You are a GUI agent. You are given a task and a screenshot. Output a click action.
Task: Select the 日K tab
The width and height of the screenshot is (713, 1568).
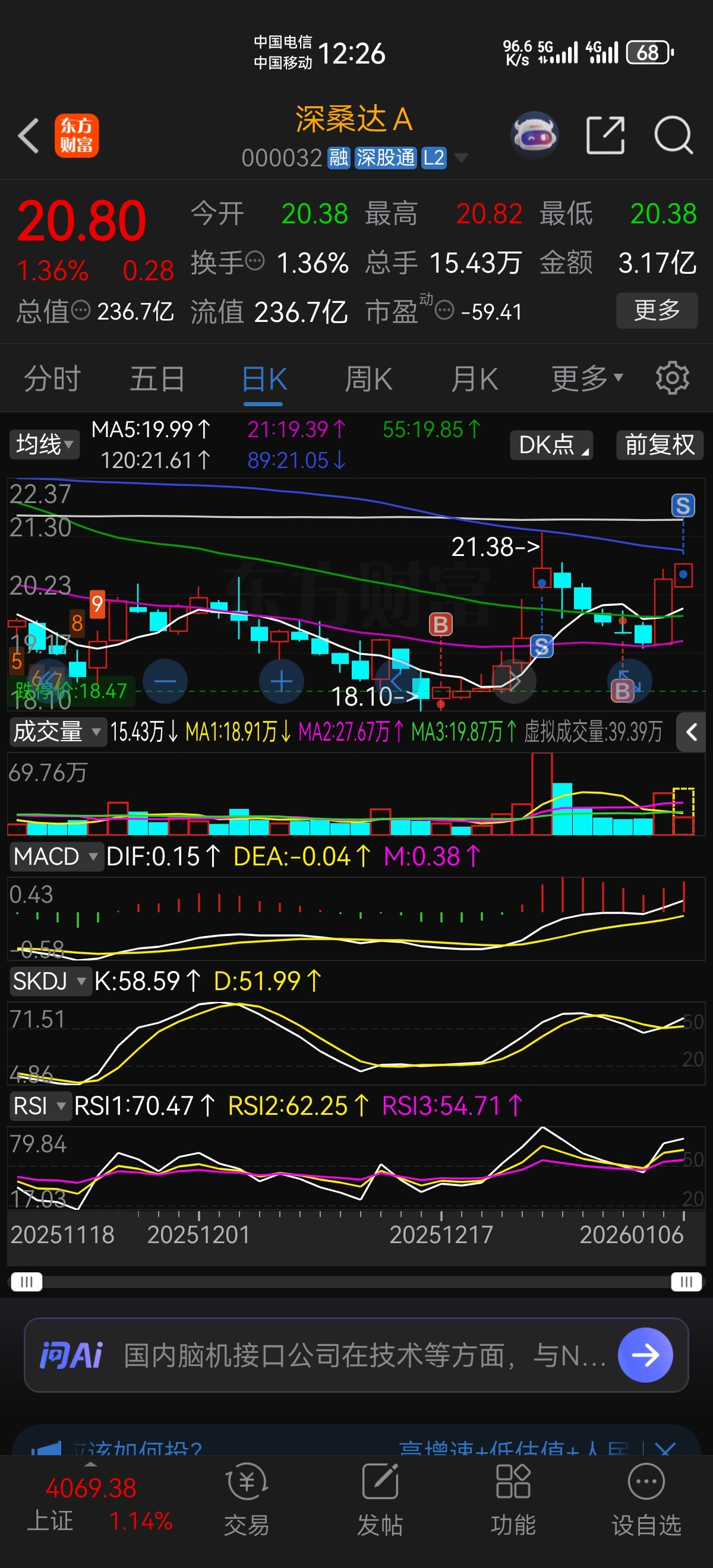pyautogui.click(x=264, y=378)
